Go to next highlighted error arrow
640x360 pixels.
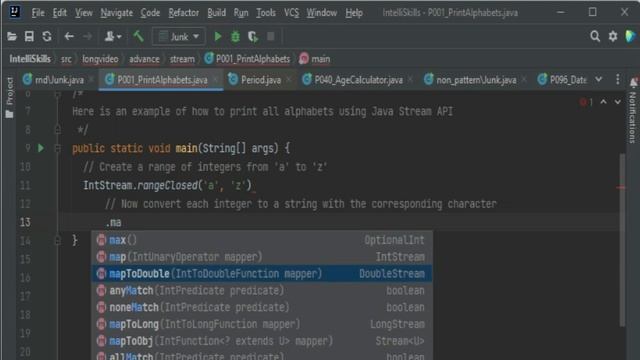pos(618,102)
